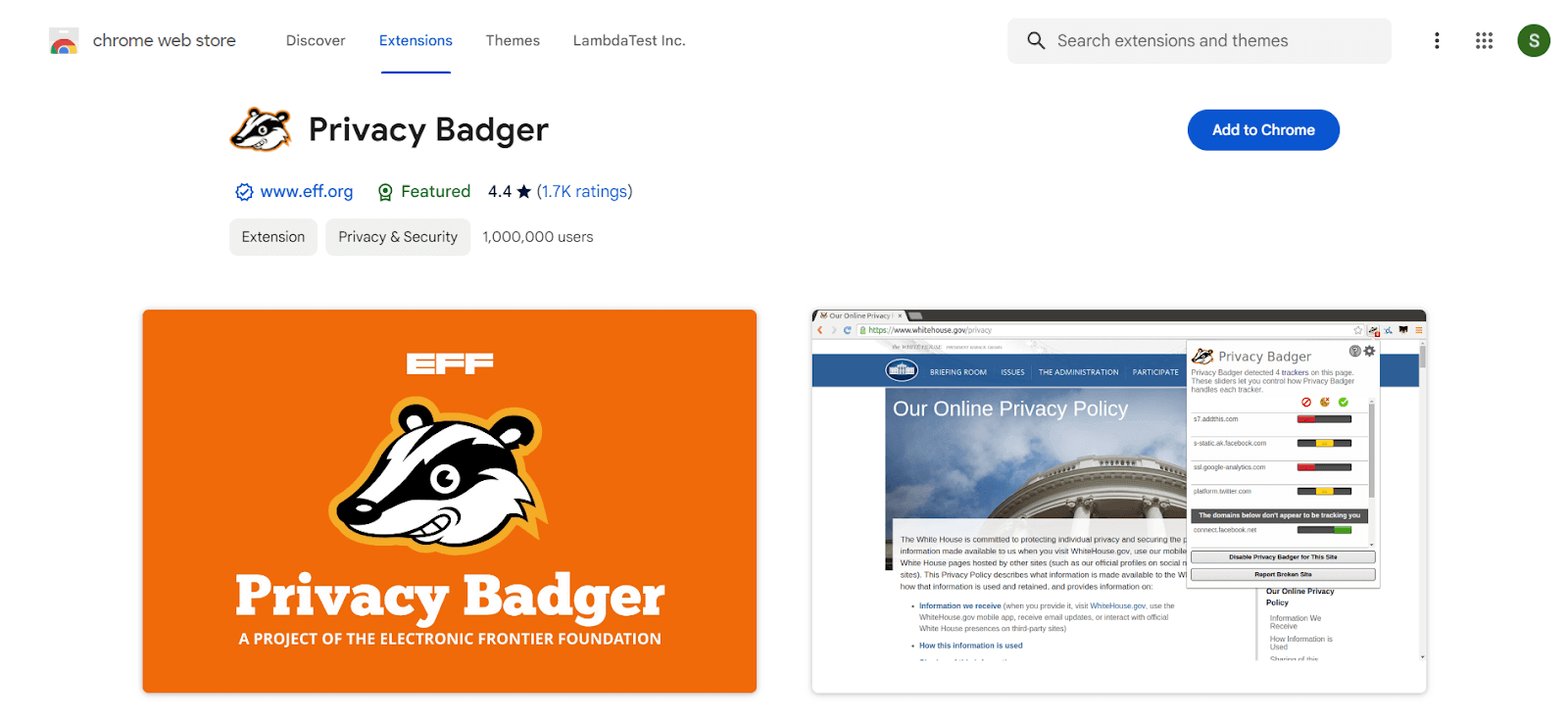Screen dimensions: 1568x722
Task: Open the Extensions tab
Action: (416, 40)
